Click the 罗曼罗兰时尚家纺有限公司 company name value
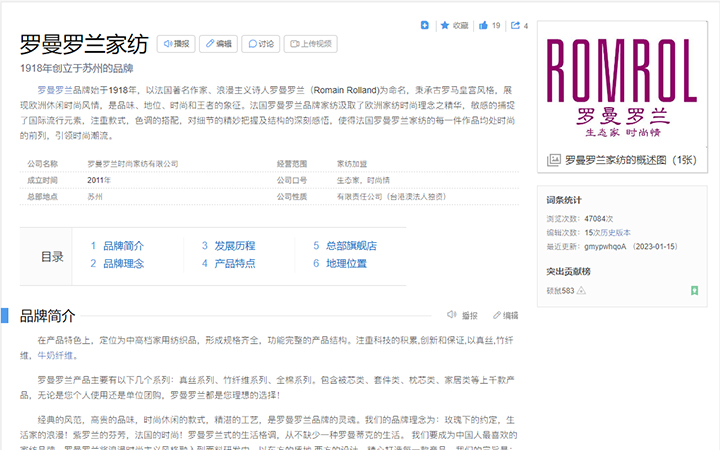720x450 pixels. click(x=133, y=164)
